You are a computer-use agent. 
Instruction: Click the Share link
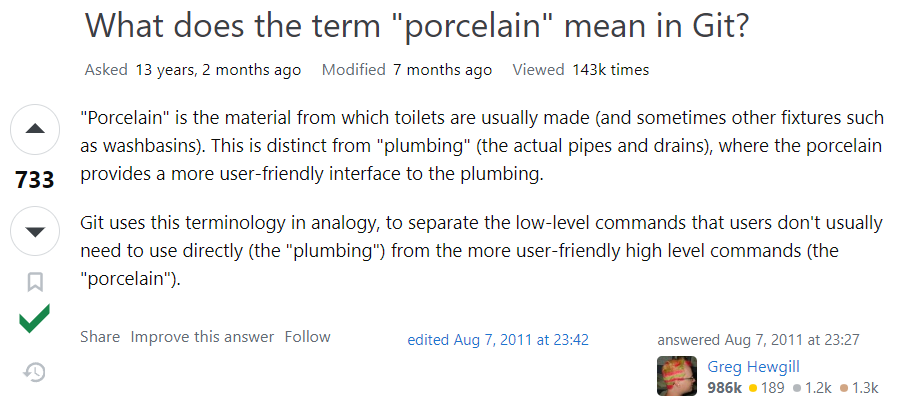pyautogui.click(x=100, y=337)
